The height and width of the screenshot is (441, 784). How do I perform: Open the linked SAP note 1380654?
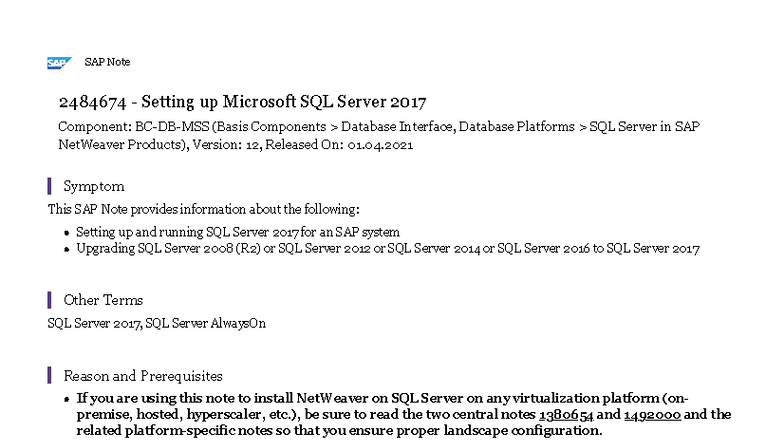tap(566, 414)
